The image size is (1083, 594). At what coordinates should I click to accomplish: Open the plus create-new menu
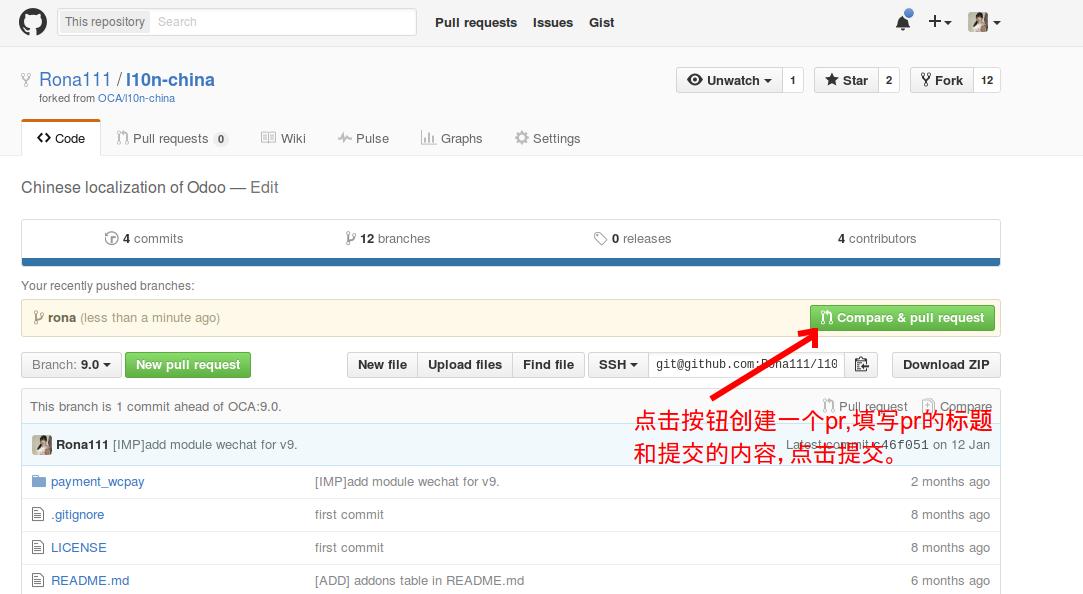pos(938,22)
